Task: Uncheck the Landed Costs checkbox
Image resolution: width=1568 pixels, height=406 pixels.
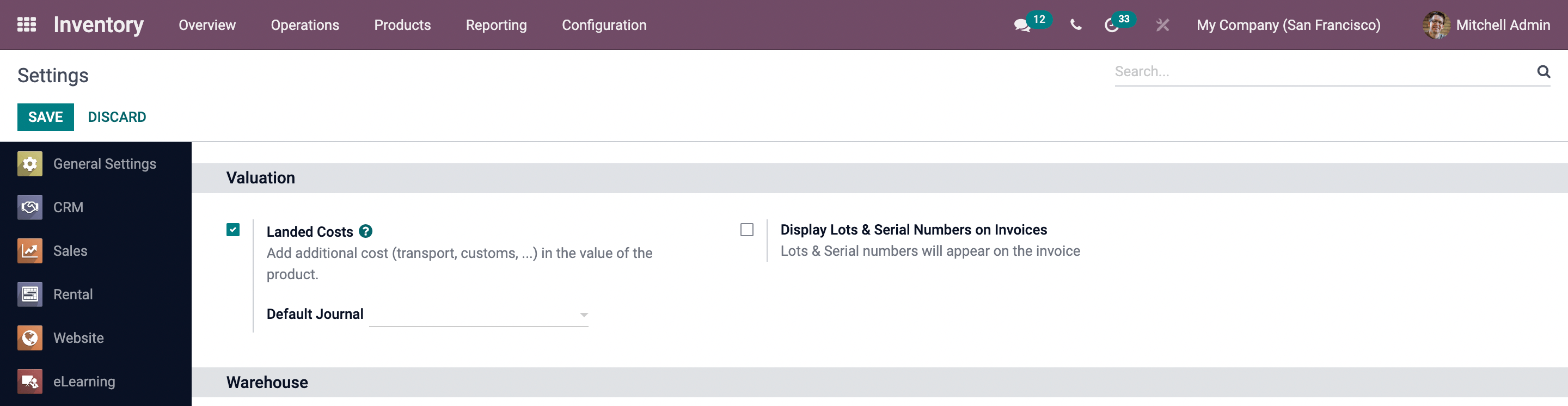Action: (x=233, y=230)
